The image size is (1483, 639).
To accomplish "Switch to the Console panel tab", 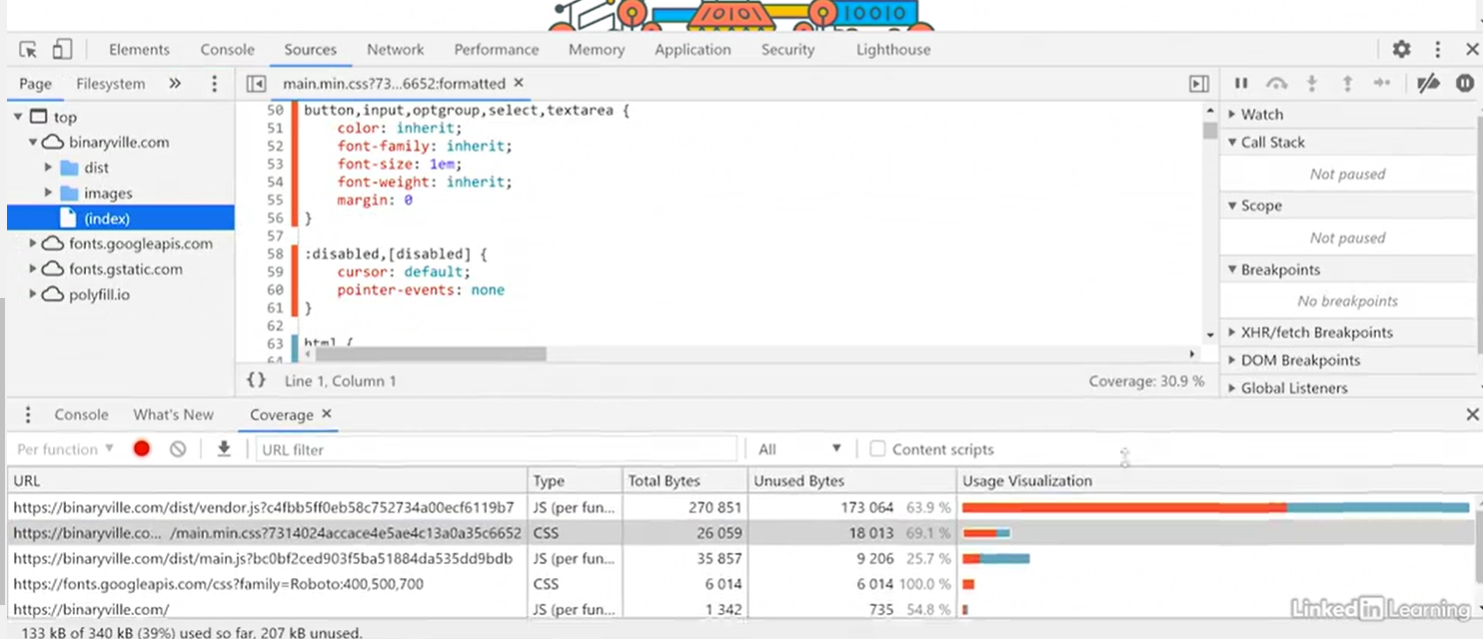I will 227,49.
